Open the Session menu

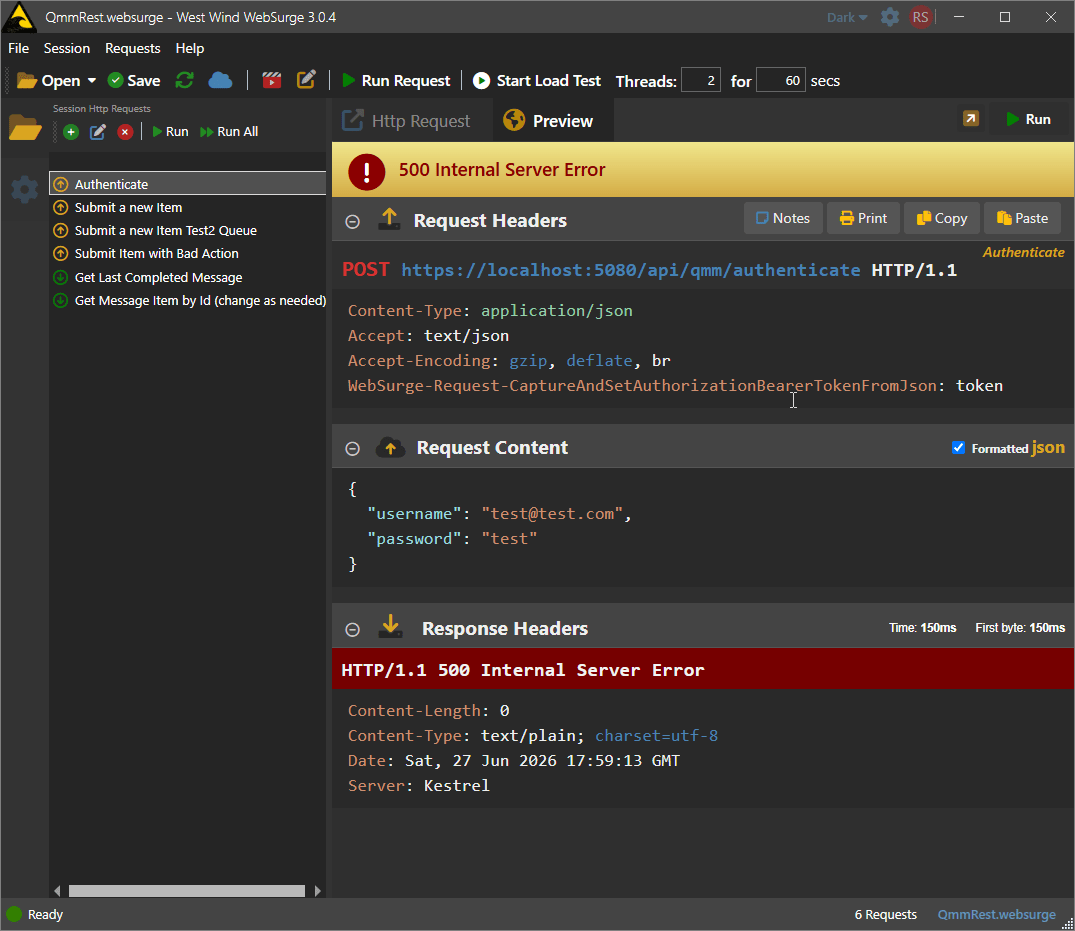67,48
